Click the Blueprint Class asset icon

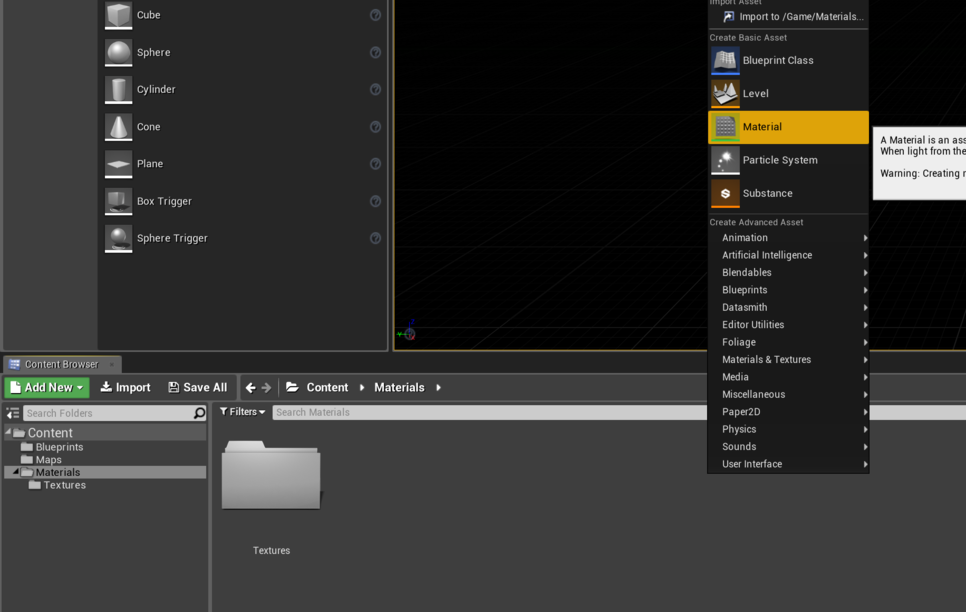point(725,60)
